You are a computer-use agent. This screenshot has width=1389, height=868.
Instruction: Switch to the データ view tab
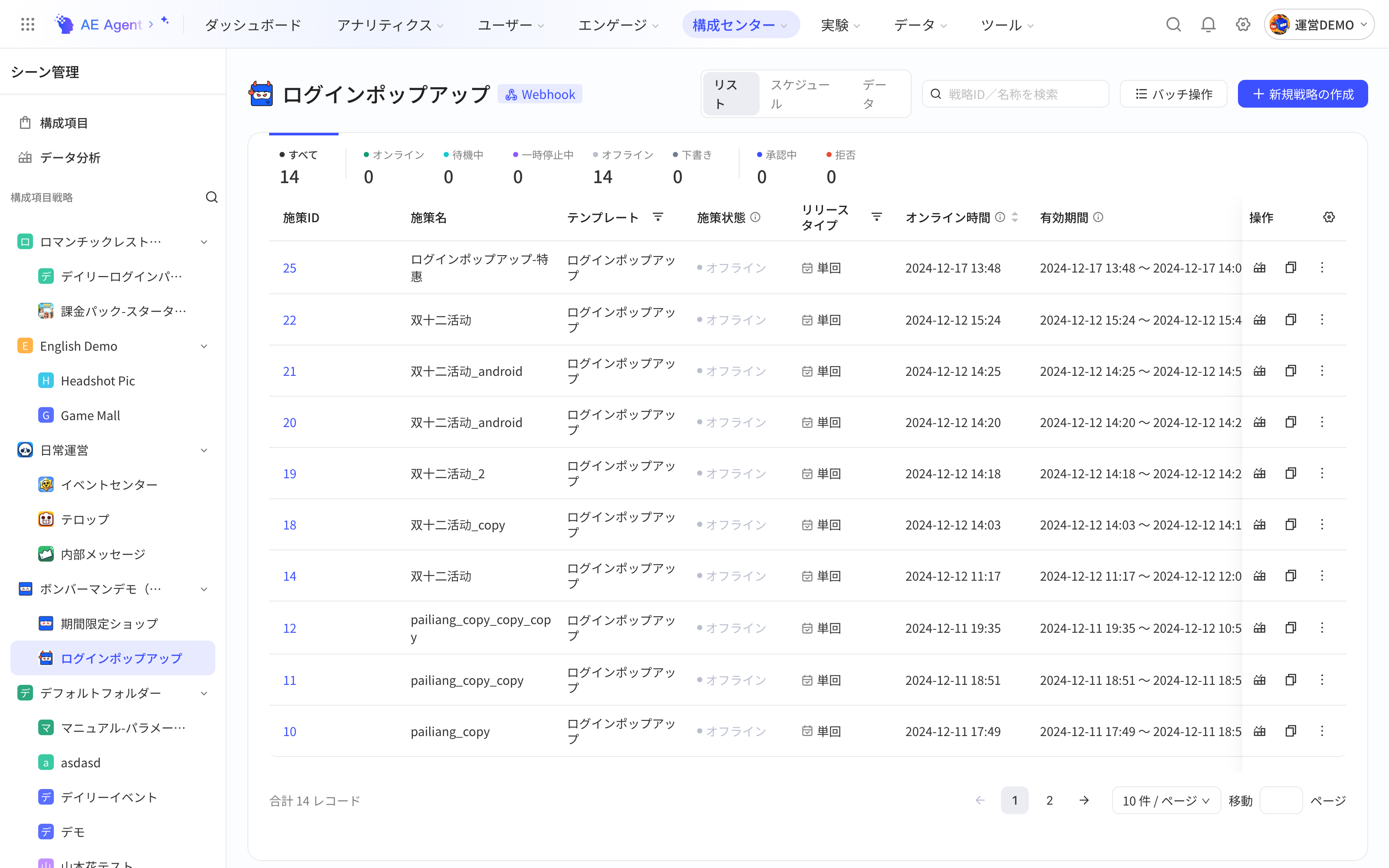click(875, 94)
